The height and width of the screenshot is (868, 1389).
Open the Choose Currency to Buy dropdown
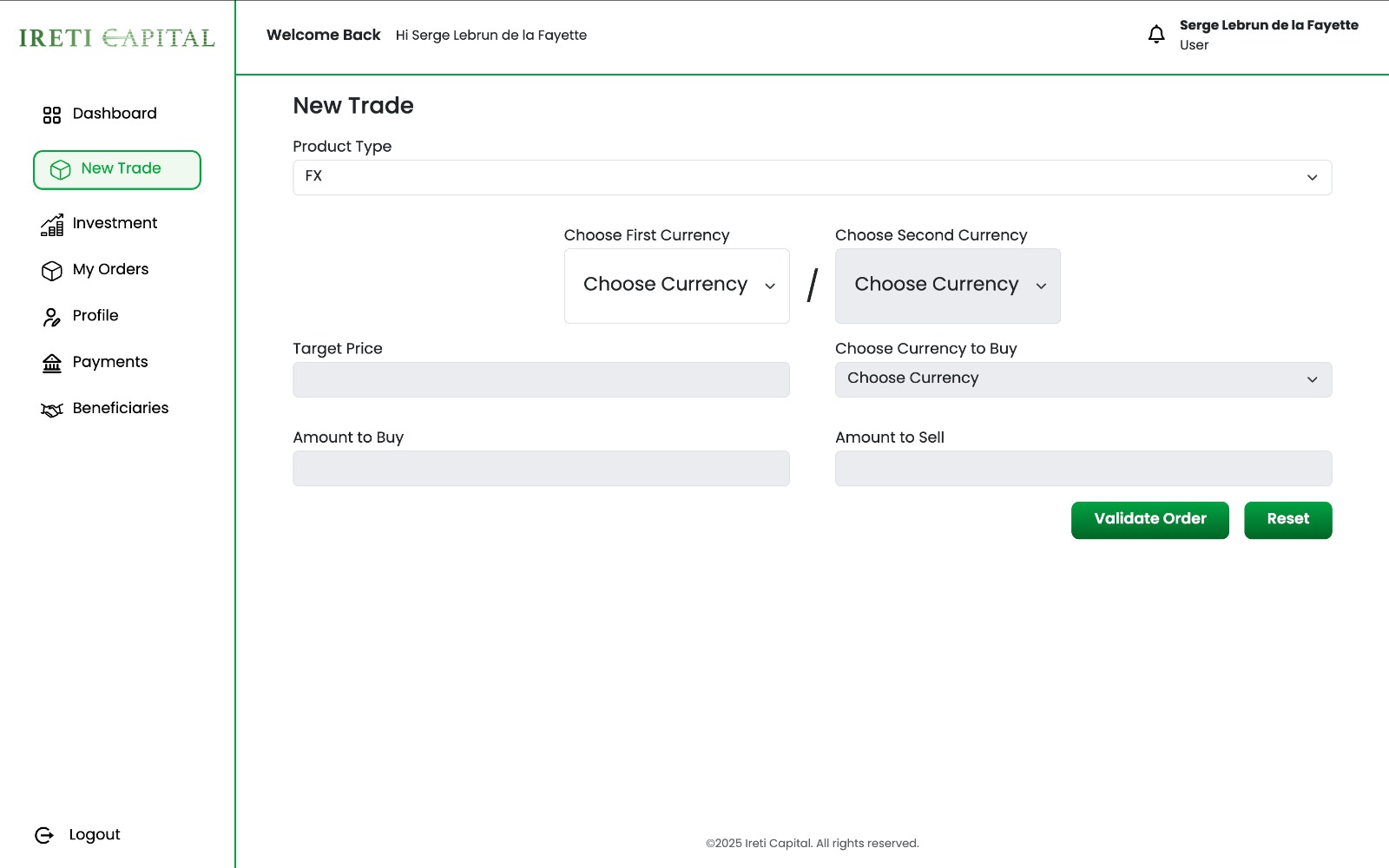click(1083, 379)
